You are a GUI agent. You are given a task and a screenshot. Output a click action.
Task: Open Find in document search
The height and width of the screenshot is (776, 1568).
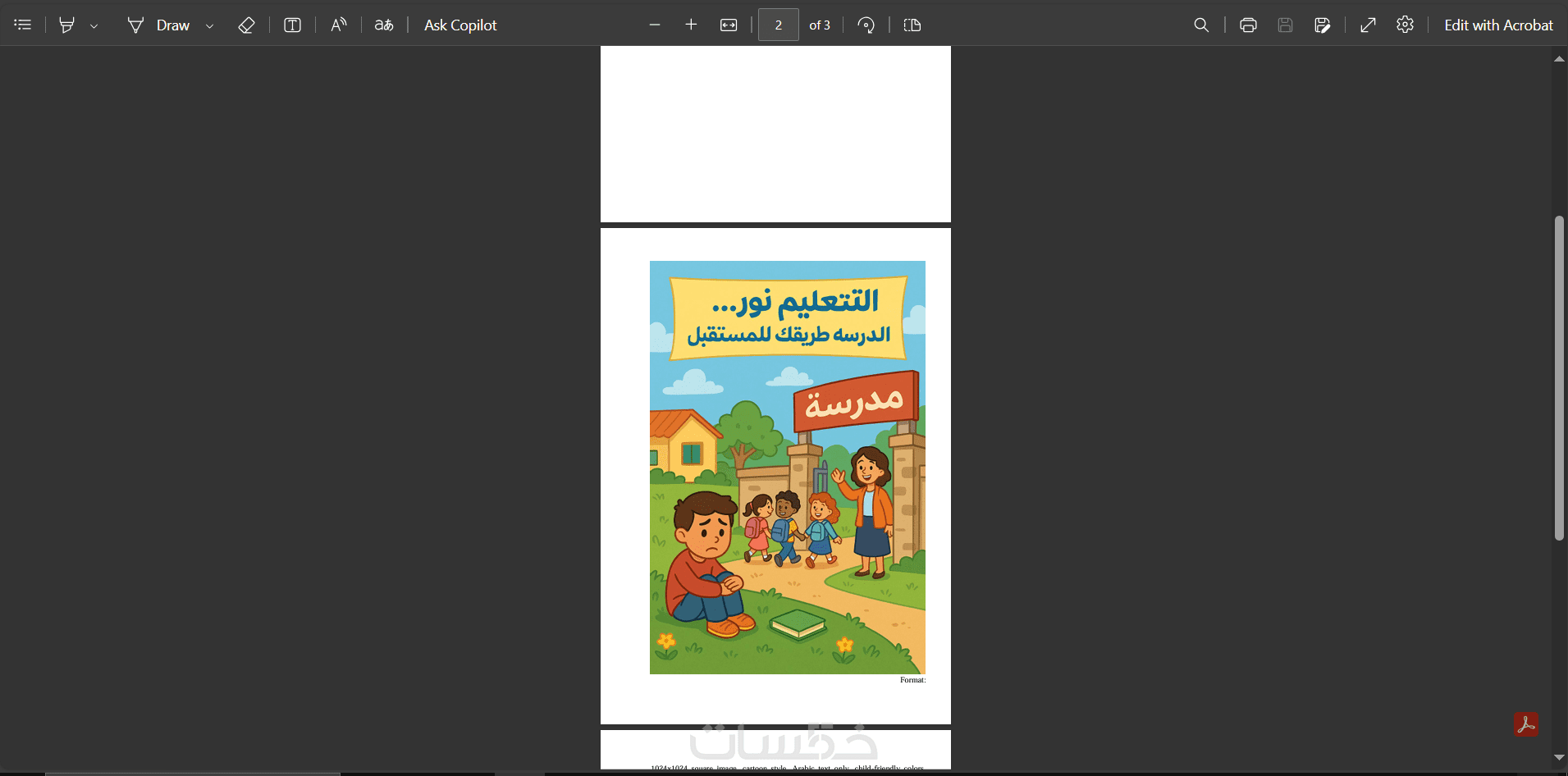tap(1201, 25)
